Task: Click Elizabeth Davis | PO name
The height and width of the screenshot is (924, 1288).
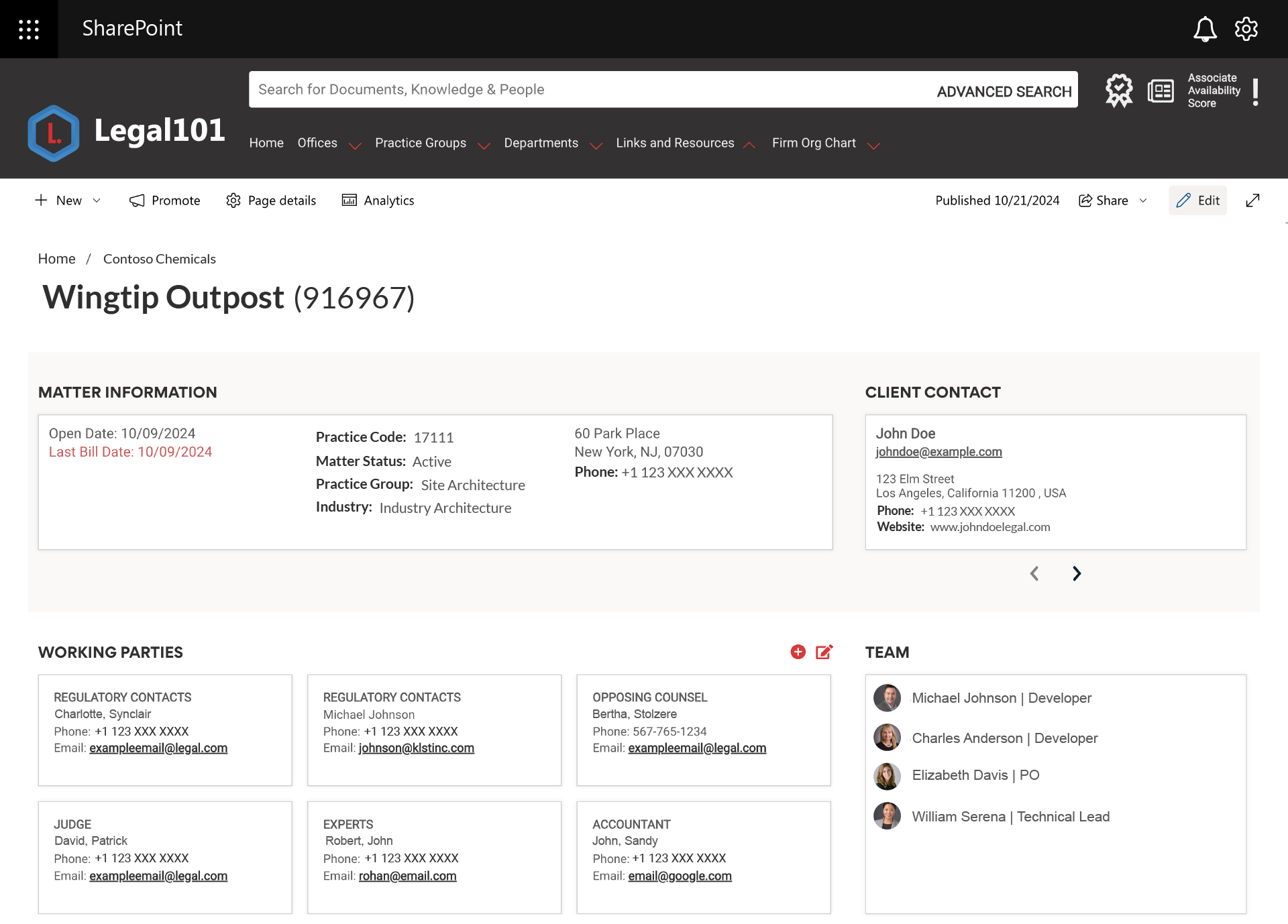Action: (x=975, y=775)
